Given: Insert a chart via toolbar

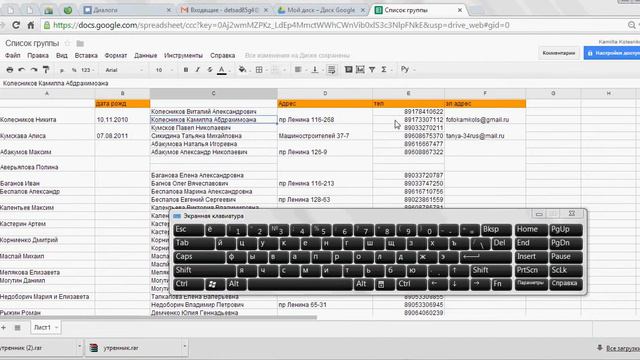Looking at the screenshot, I should tap(360, 70).
